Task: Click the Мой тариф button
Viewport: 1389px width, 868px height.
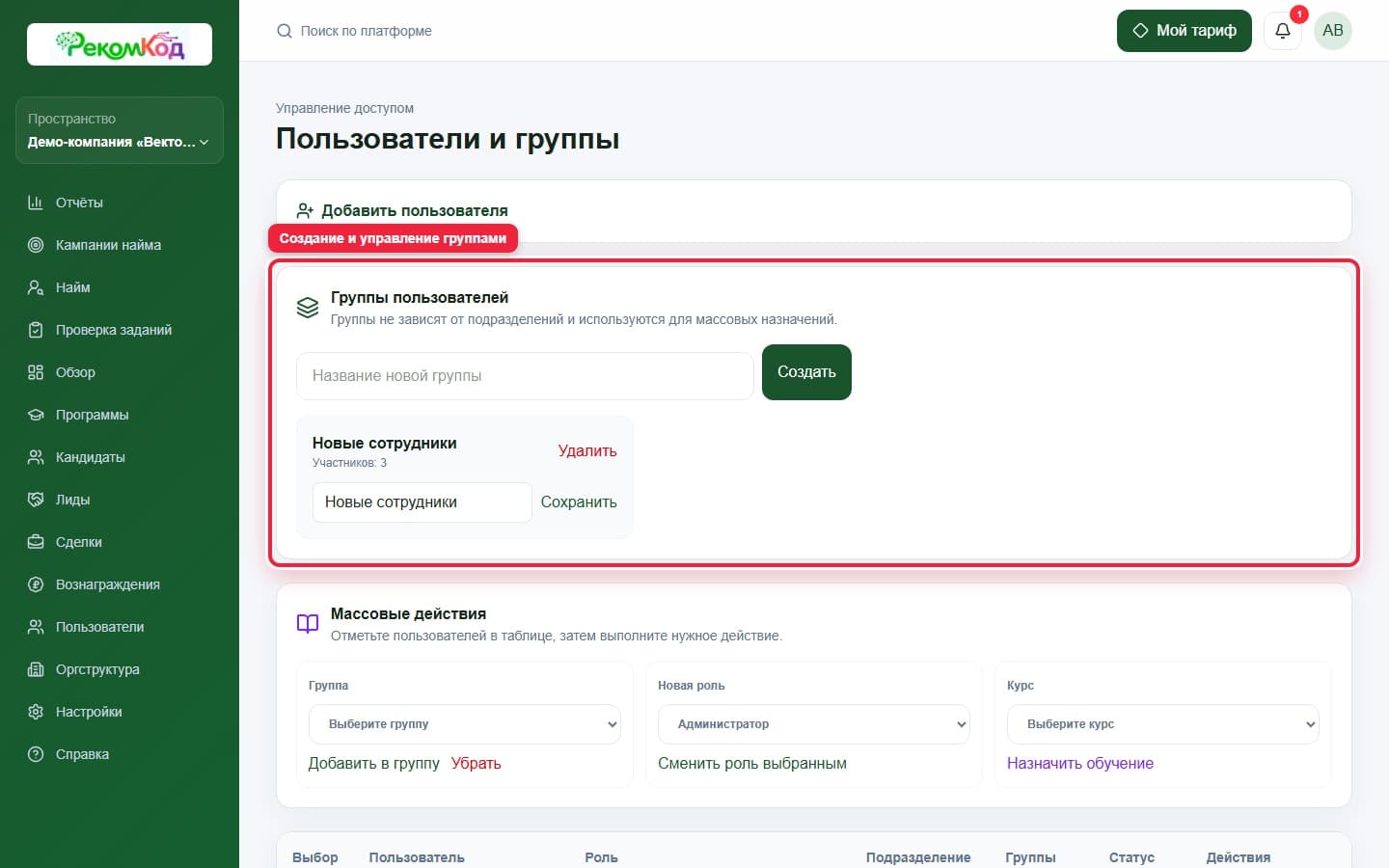Action: (x=1185, y=31)
